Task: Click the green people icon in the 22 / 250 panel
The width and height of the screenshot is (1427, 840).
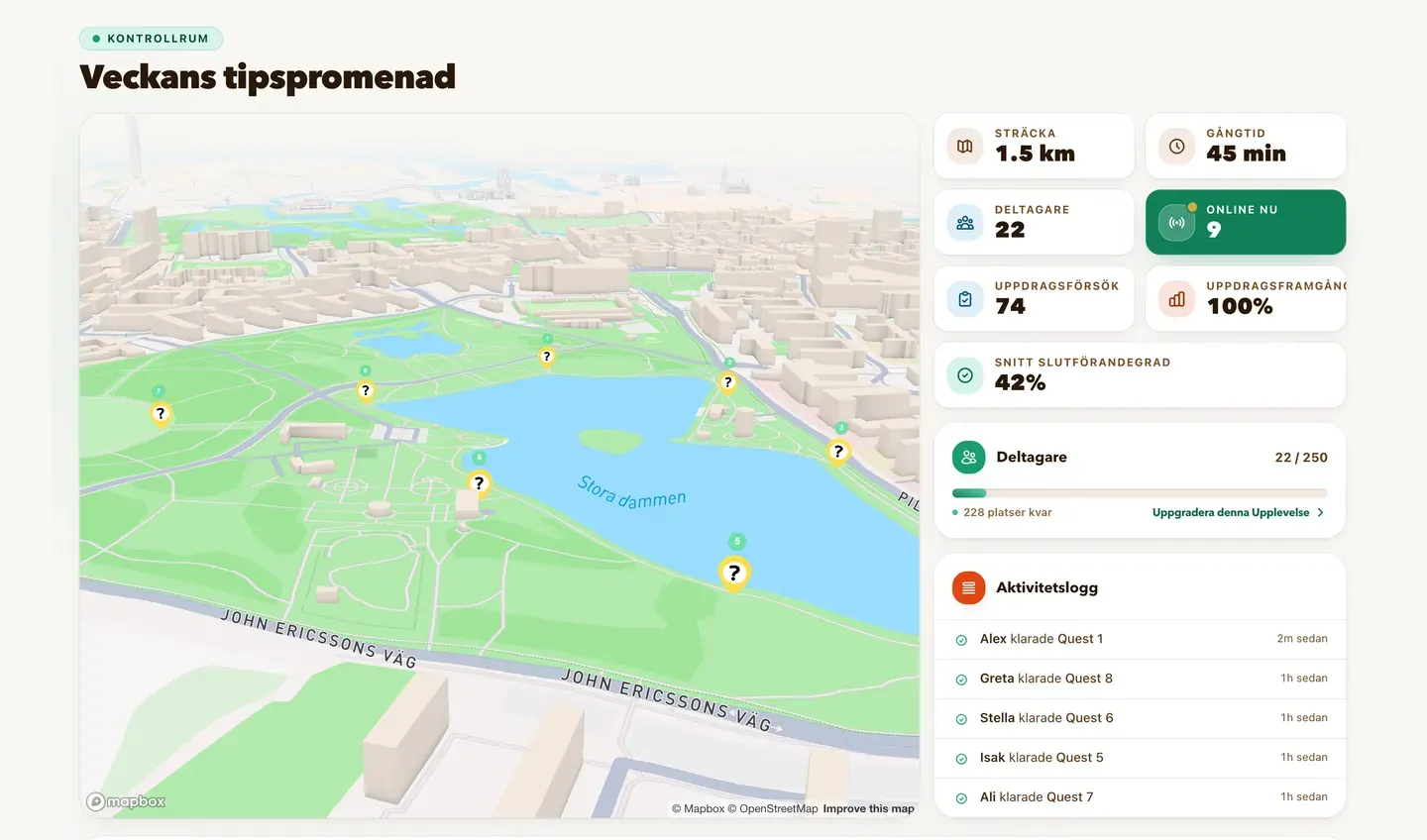Action: [x=969, y=458]
